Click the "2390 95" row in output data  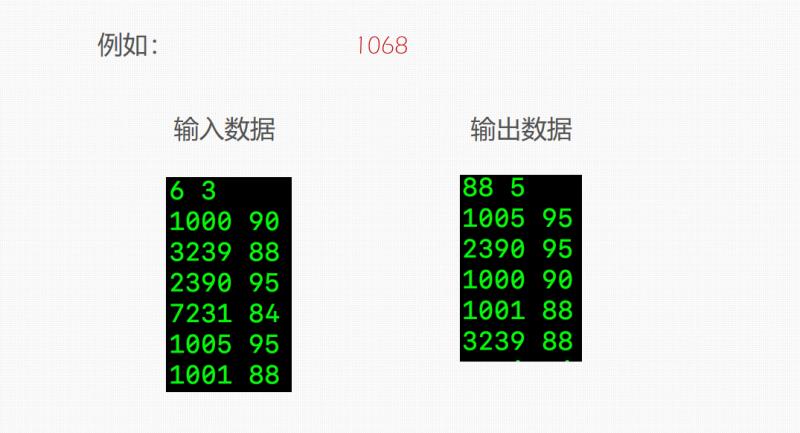click(x=518, y=249)
